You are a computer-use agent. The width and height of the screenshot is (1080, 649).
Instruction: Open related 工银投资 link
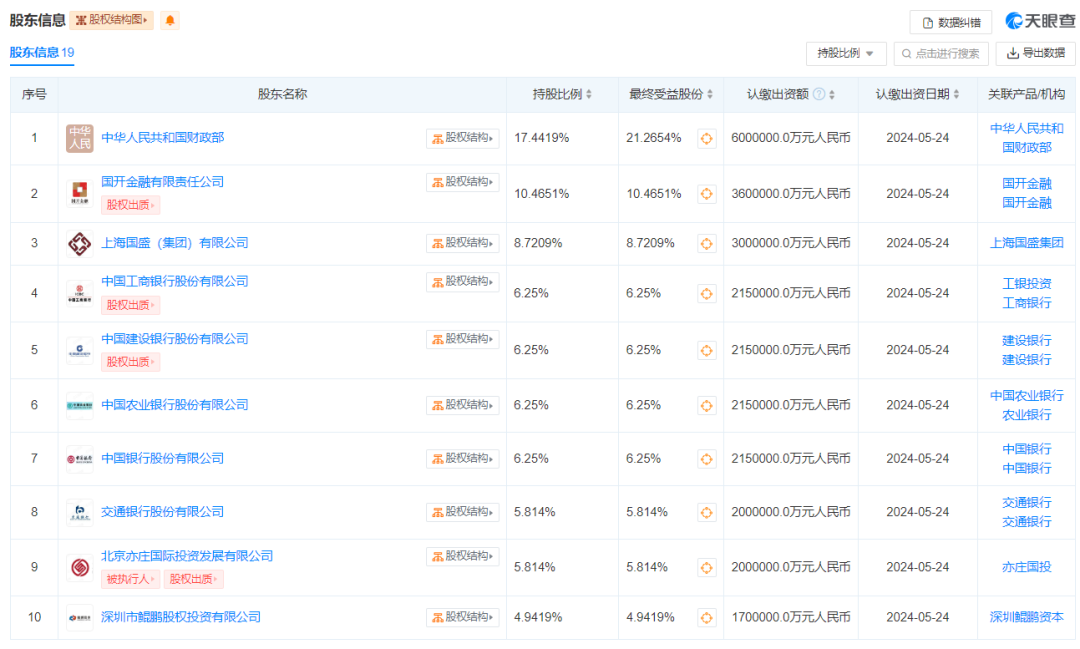tap(1026, 284)
